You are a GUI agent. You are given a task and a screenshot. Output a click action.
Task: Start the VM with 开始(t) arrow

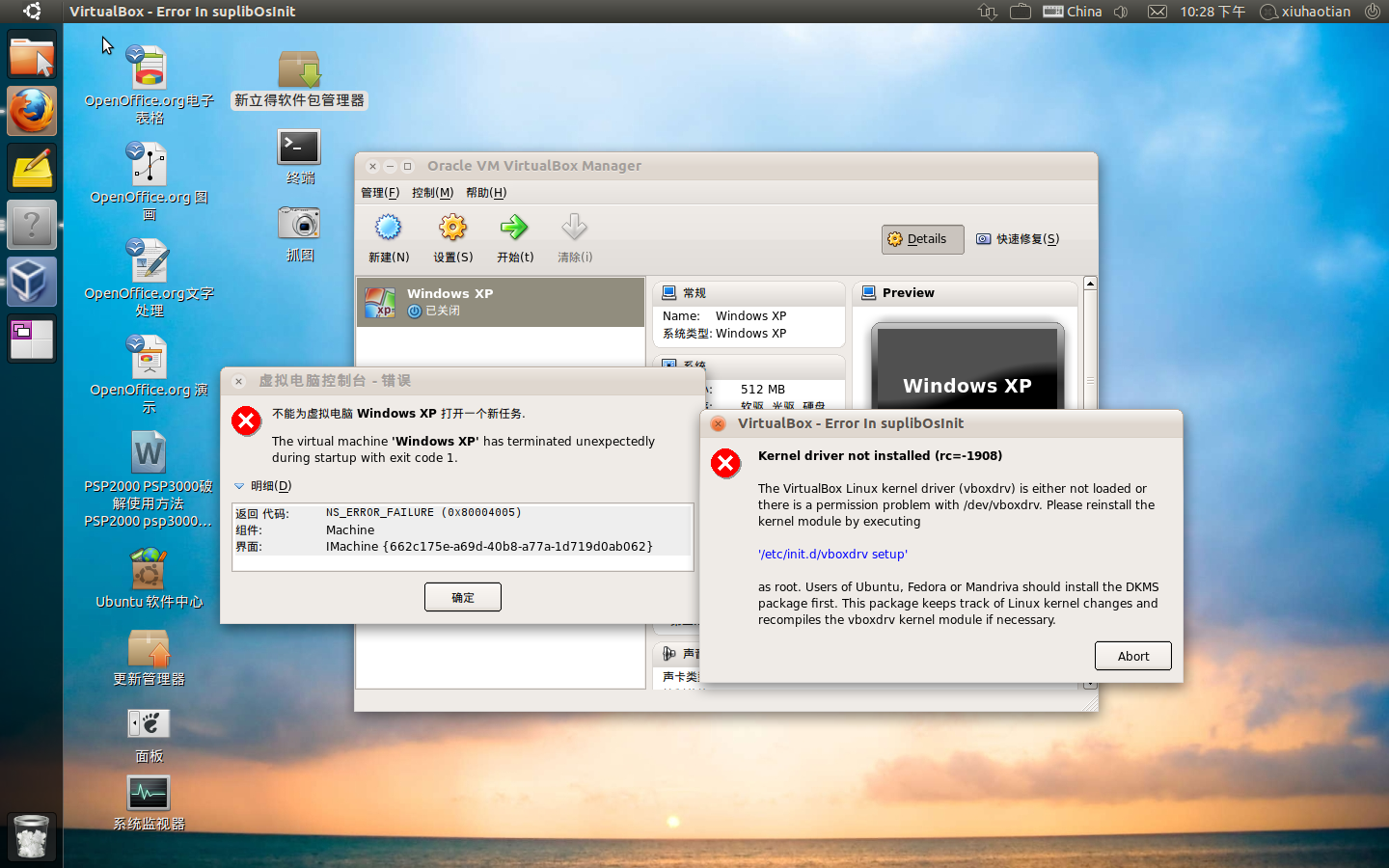(x=514, y=228)
